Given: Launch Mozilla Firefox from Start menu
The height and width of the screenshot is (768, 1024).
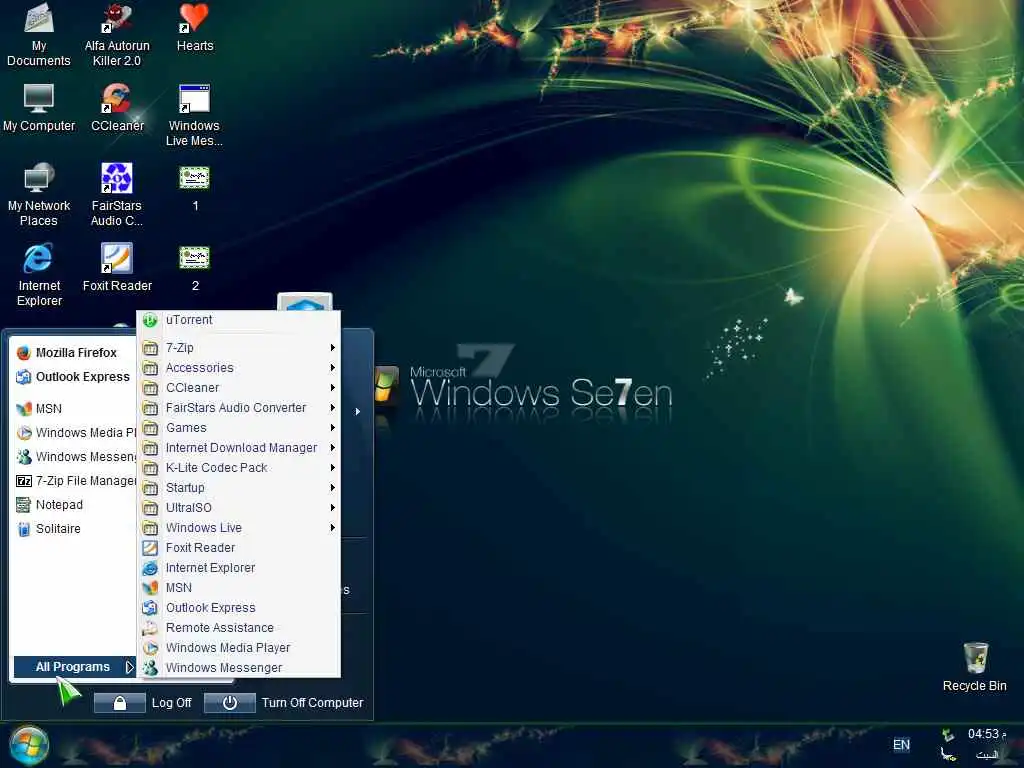Looking at the screenshot, I should coord(72,353).
